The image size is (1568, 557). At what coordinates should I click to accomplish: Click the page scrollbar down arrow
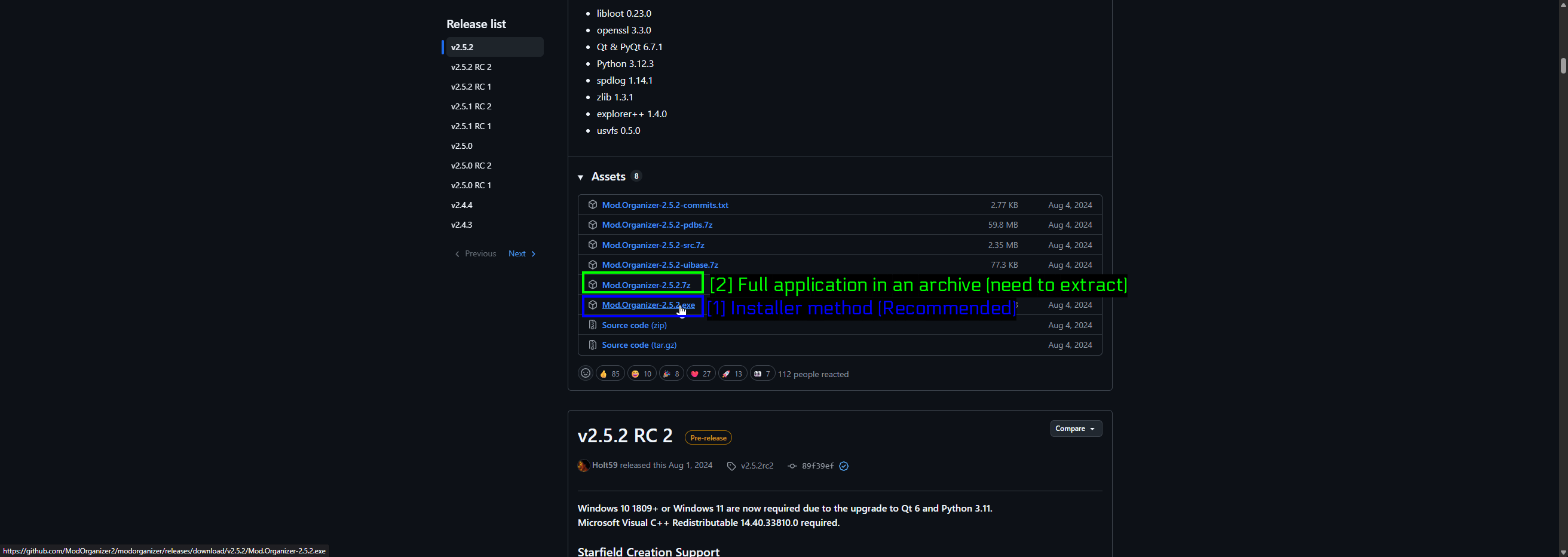pyautogui.click(x=1563, y=552)
